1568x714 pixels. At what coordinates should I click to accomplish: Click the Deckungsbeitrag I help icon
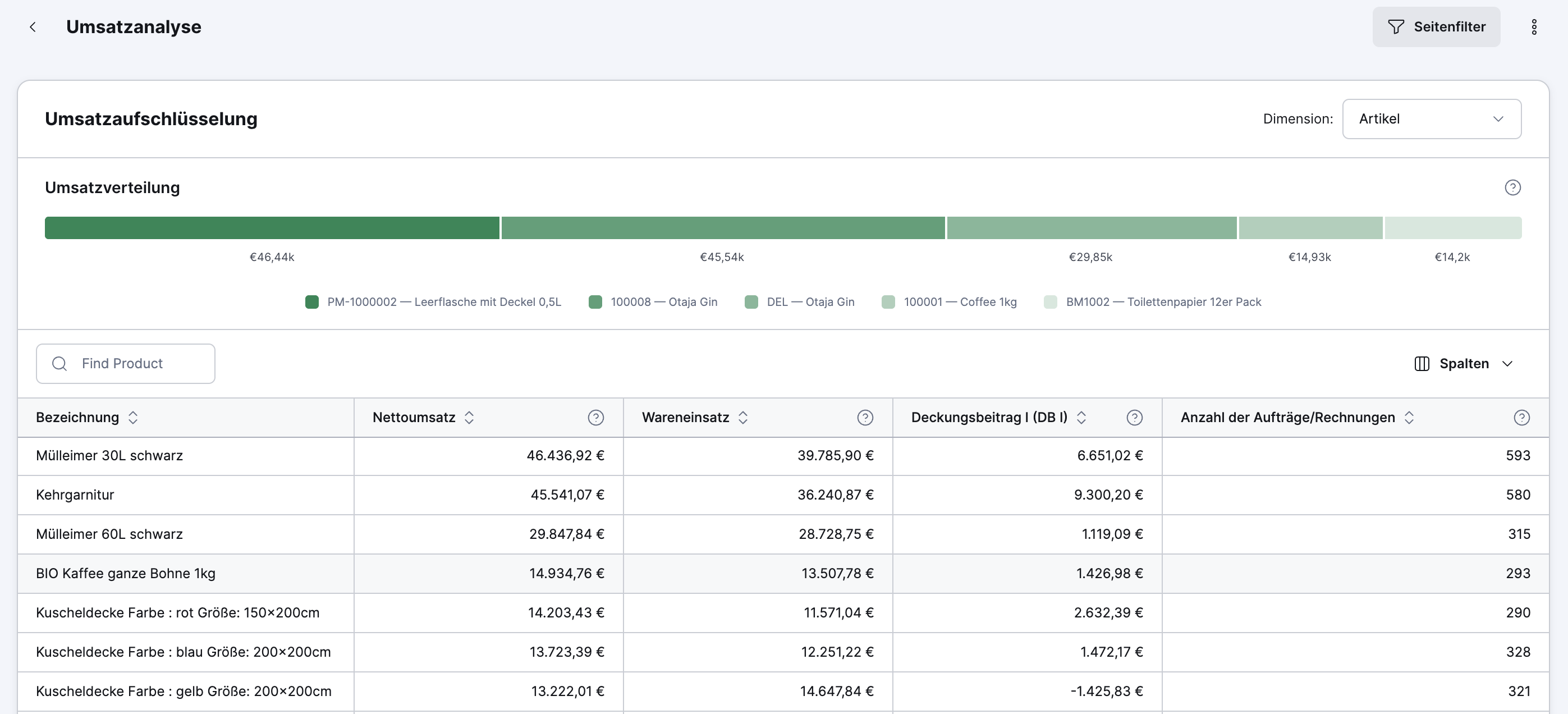tap(1134, 418)
